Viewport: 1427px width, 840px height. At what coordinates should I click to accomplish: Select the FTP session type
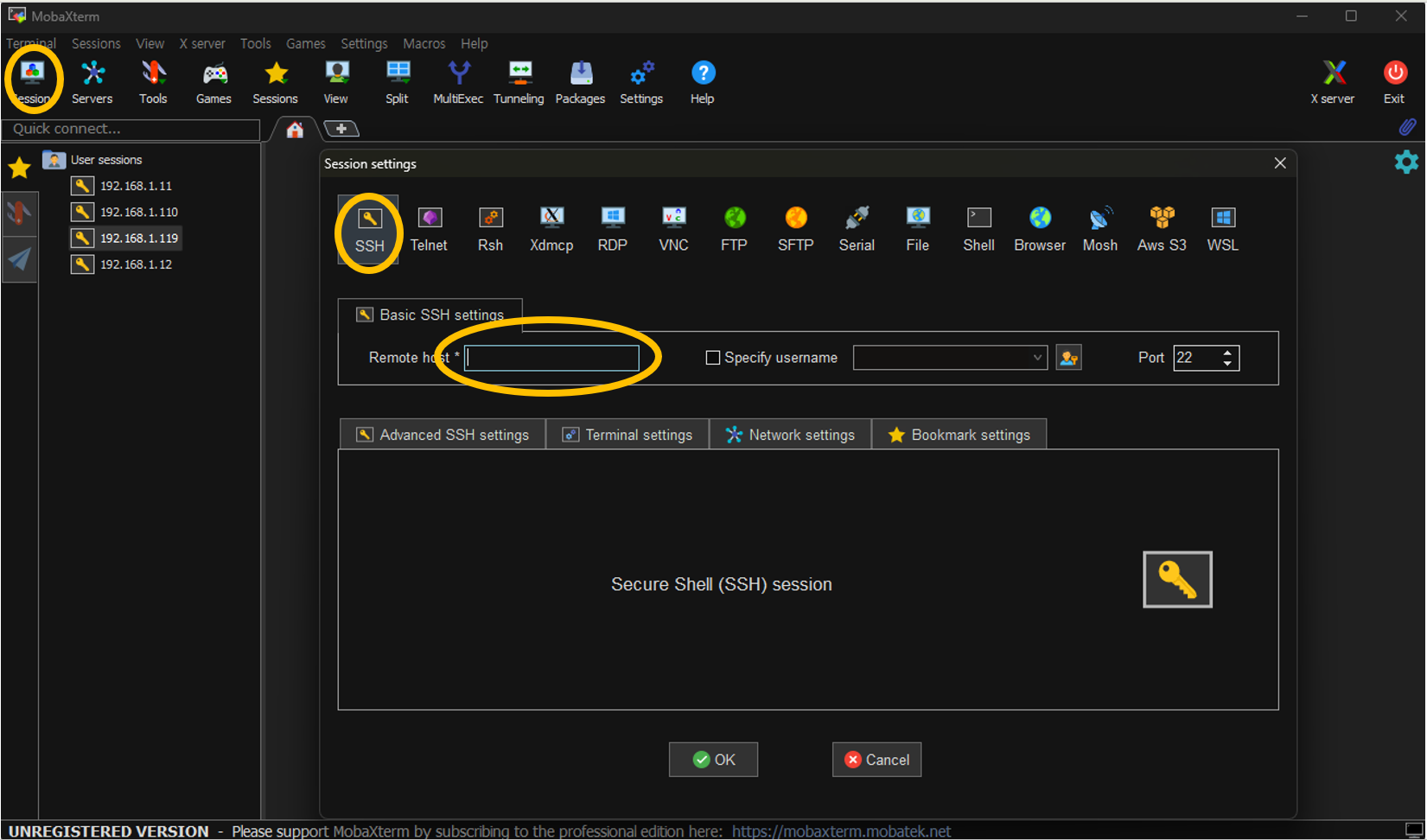tap(735, 230)
